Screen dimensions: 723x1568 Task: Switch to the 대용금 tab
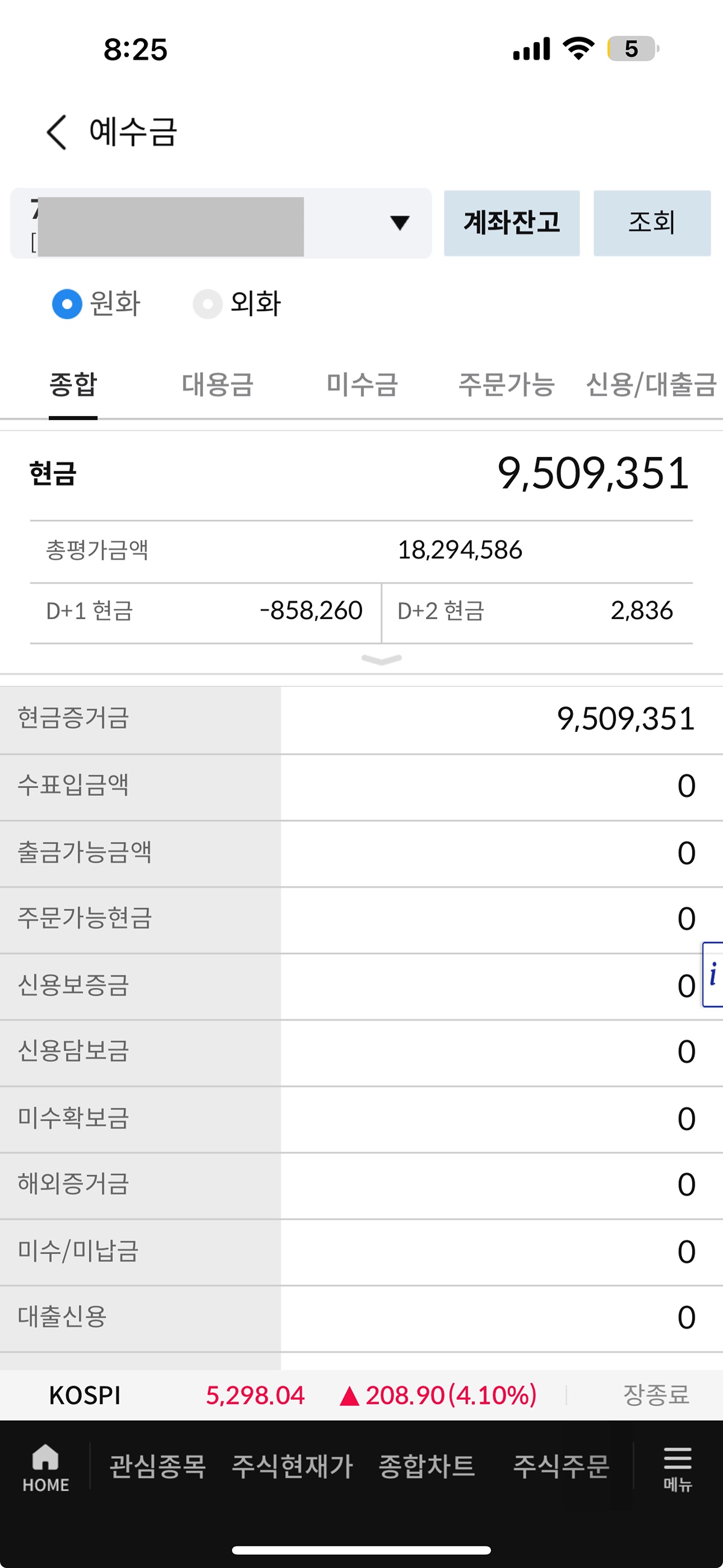point(218,385)
